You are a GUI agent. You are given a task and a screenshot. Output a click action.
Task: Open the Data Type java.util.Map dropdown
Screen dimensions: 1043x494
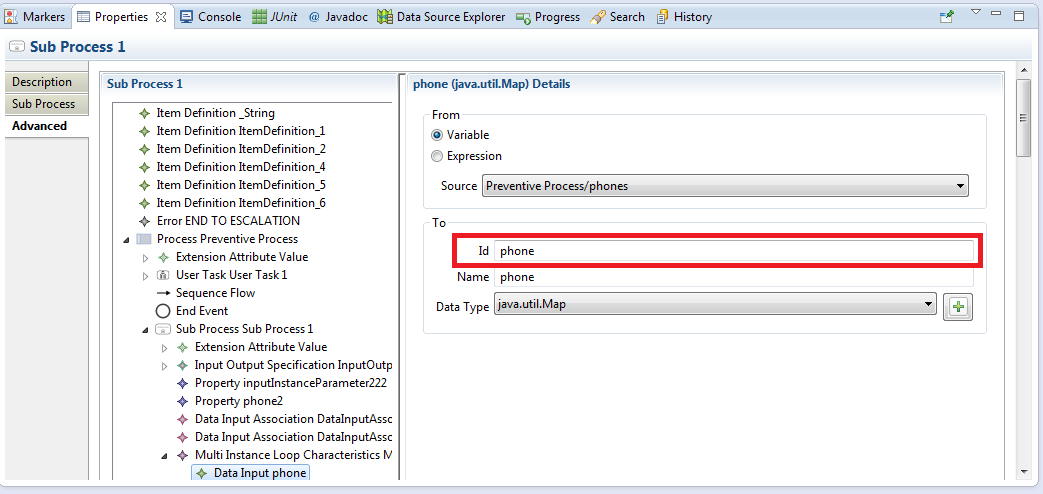[715, 305]
